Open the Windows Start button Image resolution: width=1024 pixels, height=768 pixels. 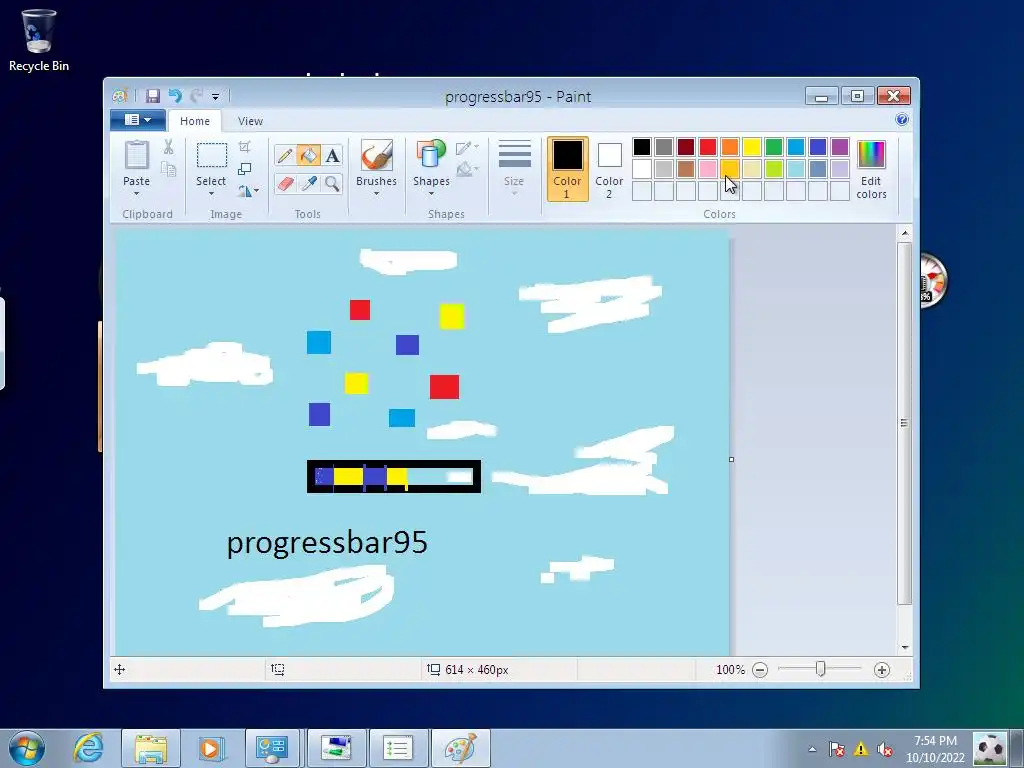pos(27,748)
